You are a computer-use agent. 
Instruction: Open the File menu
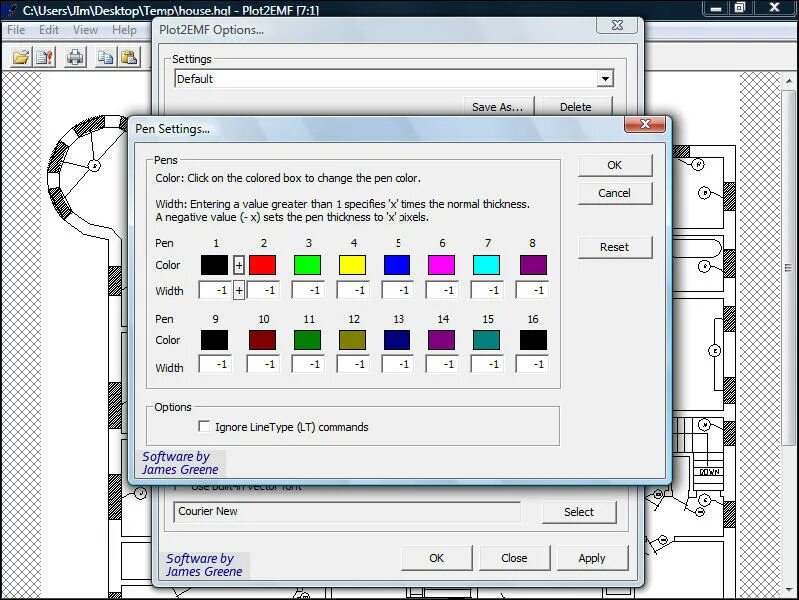point(16,30)
